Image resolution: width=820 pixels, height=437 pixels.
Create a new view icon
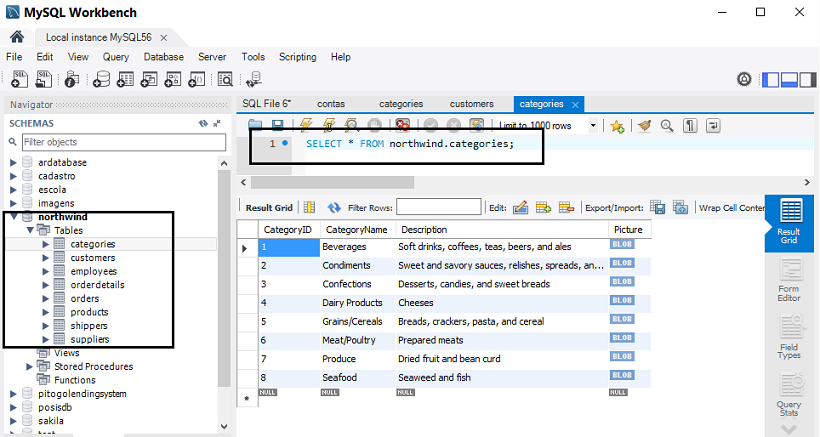click(149, 79)
